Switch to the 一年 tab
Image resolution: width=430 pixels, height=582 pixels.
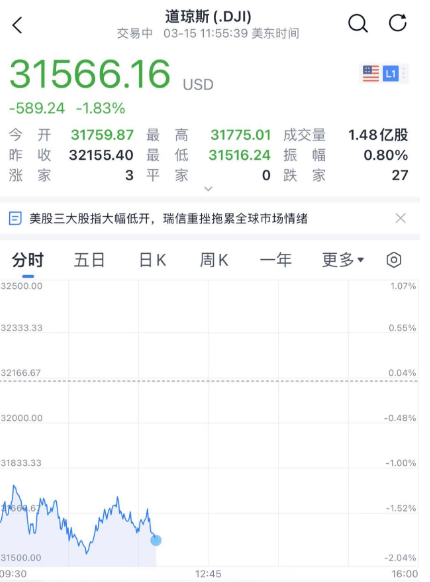click(x=276, y=260)
